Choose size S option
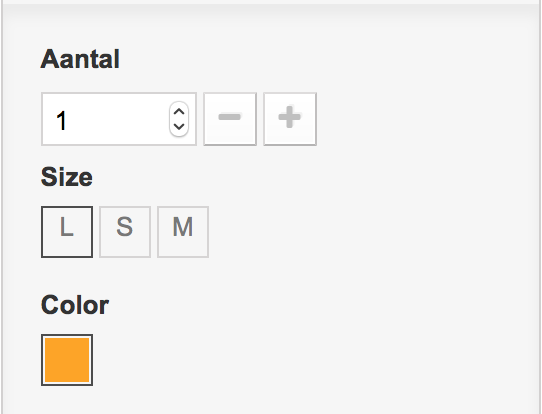This screenshot has height=414, width=542. (x=125, y=232)
